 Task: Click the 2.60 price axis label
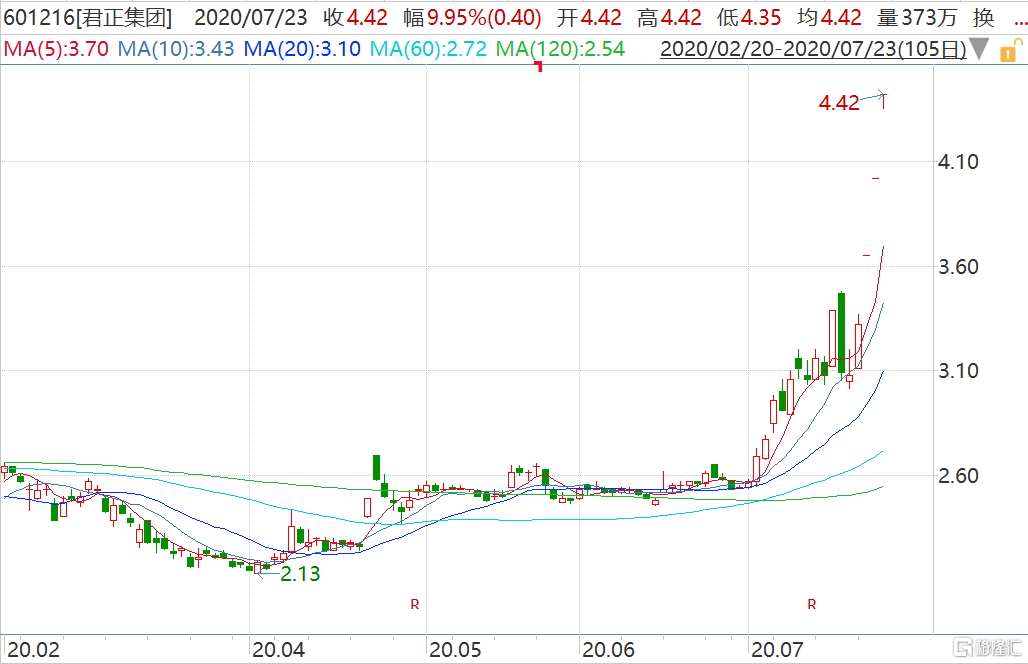958,476
